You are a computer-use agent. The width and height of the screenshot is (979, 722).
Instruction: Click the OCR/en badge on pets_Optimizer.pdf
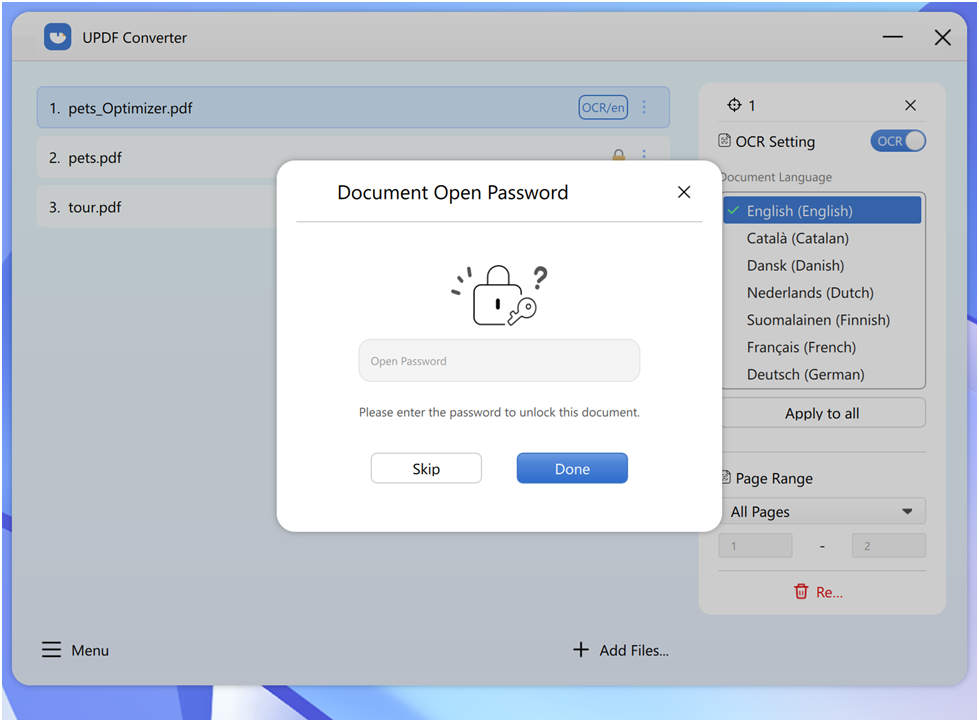(x=603, y=107)
